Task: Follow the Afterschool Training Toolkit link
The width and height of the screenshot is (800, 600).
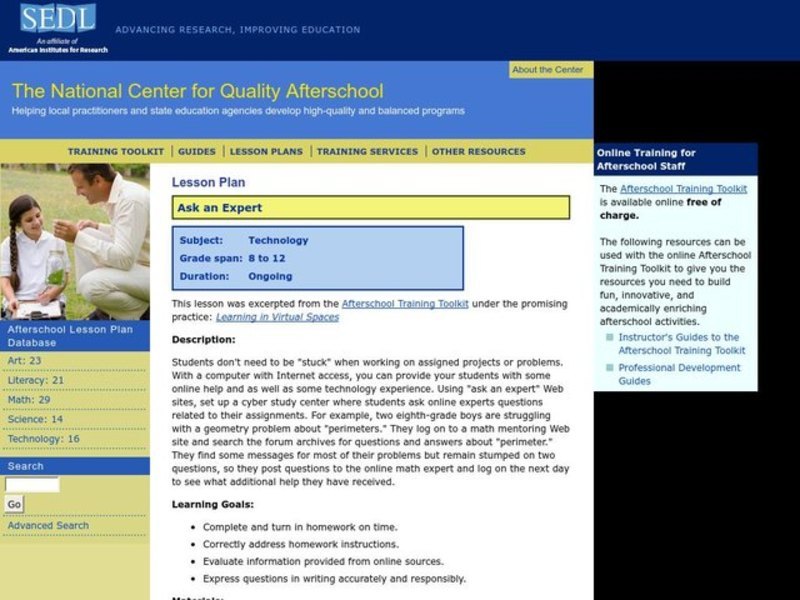Action: 404,302
